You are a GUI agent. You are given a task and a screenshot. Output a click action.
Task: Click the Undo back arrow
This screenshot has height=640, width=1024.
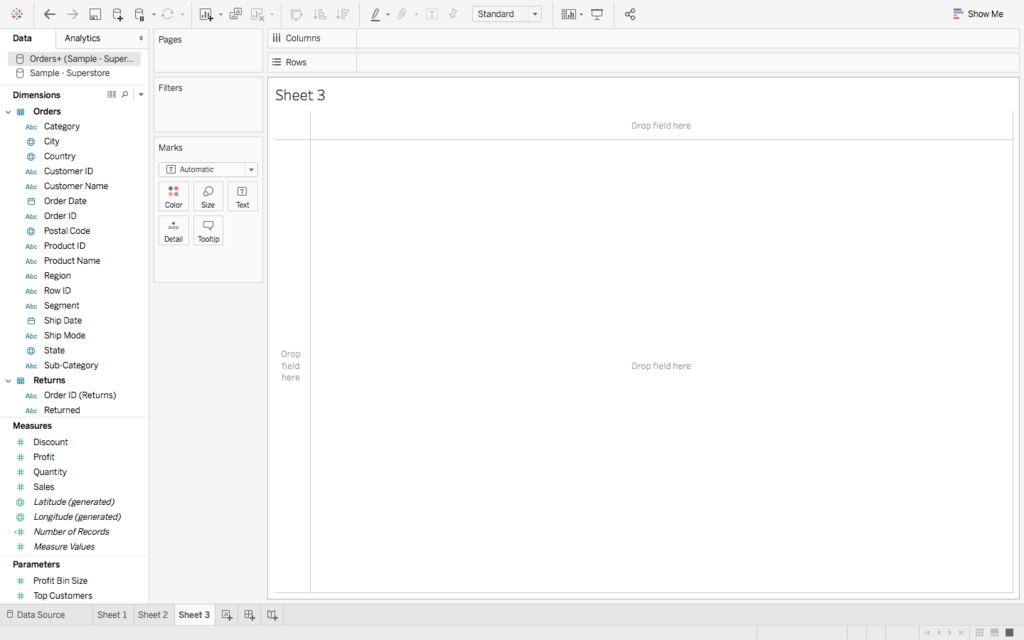click(x=50, y=14)
